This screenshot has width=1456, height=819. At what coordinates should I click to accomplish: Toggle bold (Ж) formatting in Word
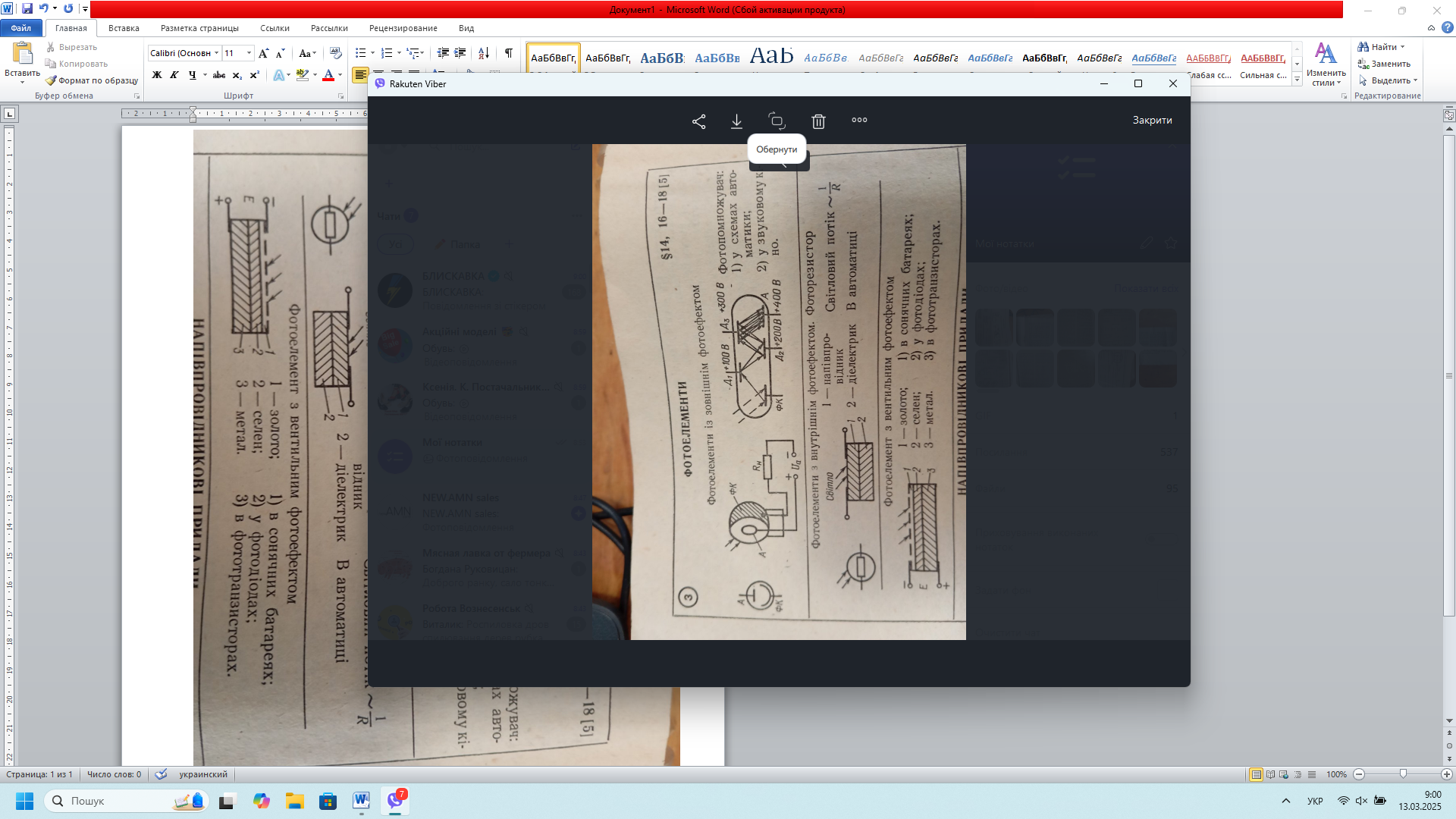coord(157,75)
